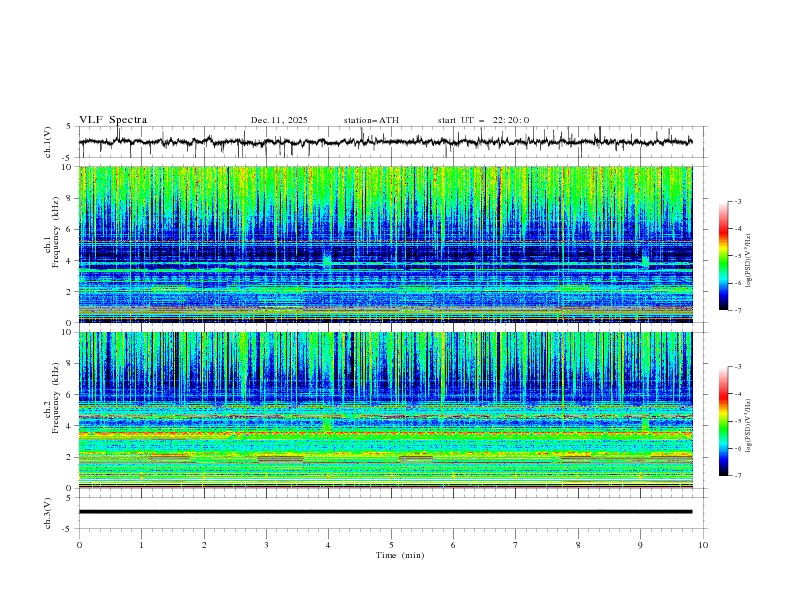Click the "-5" label on ch.2 color bar

click(x=737, y=421)
